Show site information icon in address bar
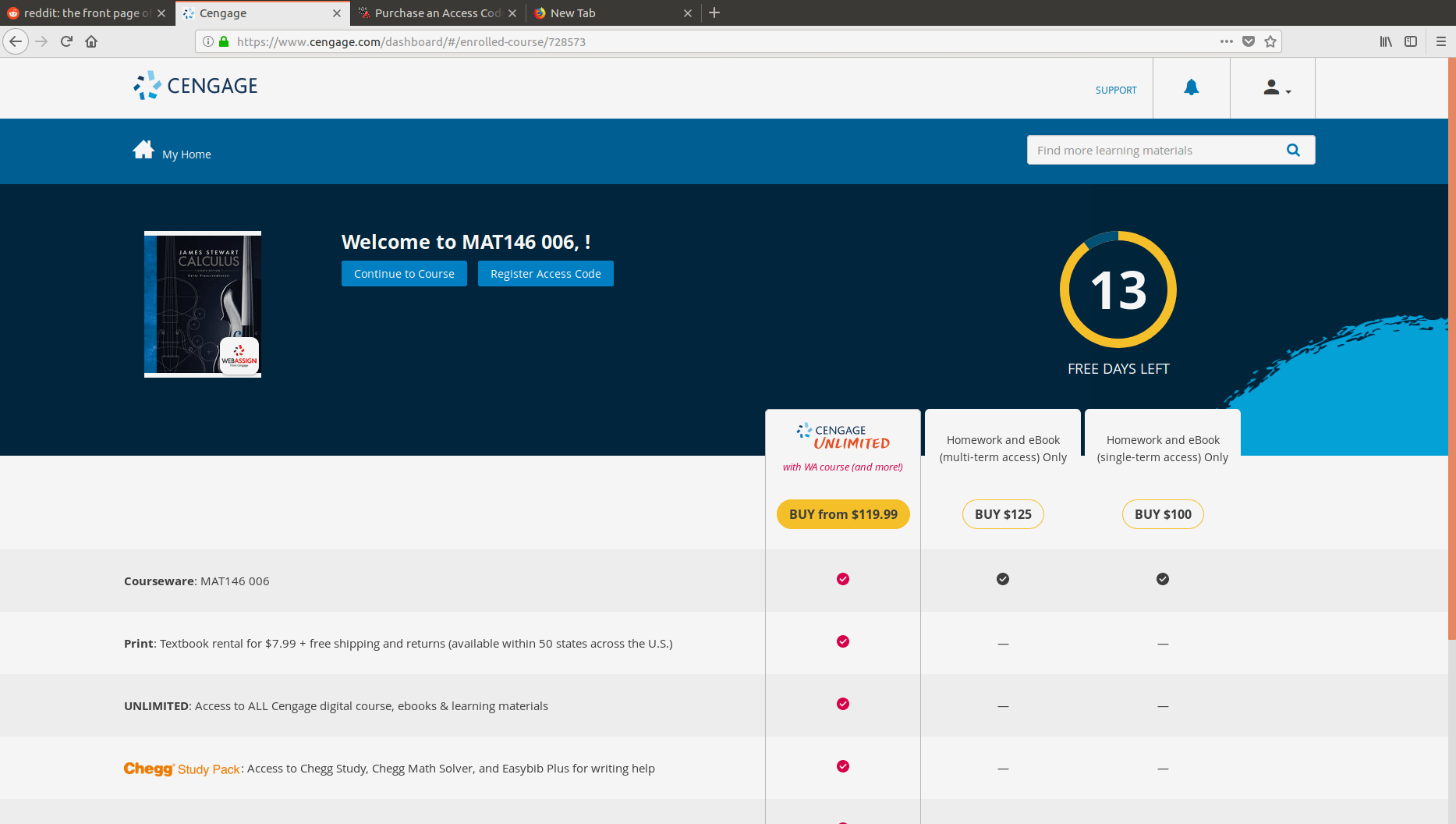1456x824 pixels. 208,41
